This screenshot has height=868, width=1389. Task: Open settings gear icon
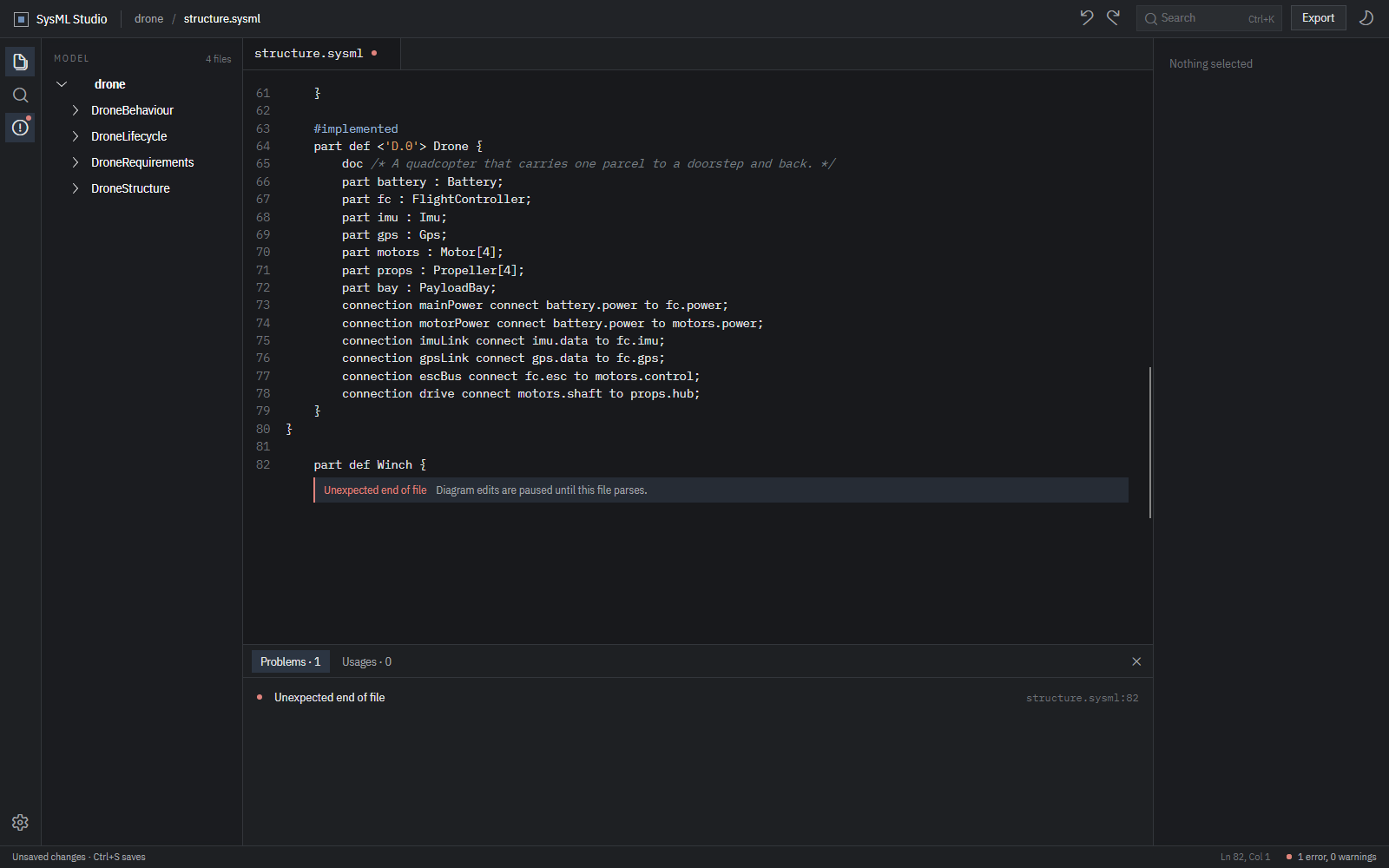(20, 822)
